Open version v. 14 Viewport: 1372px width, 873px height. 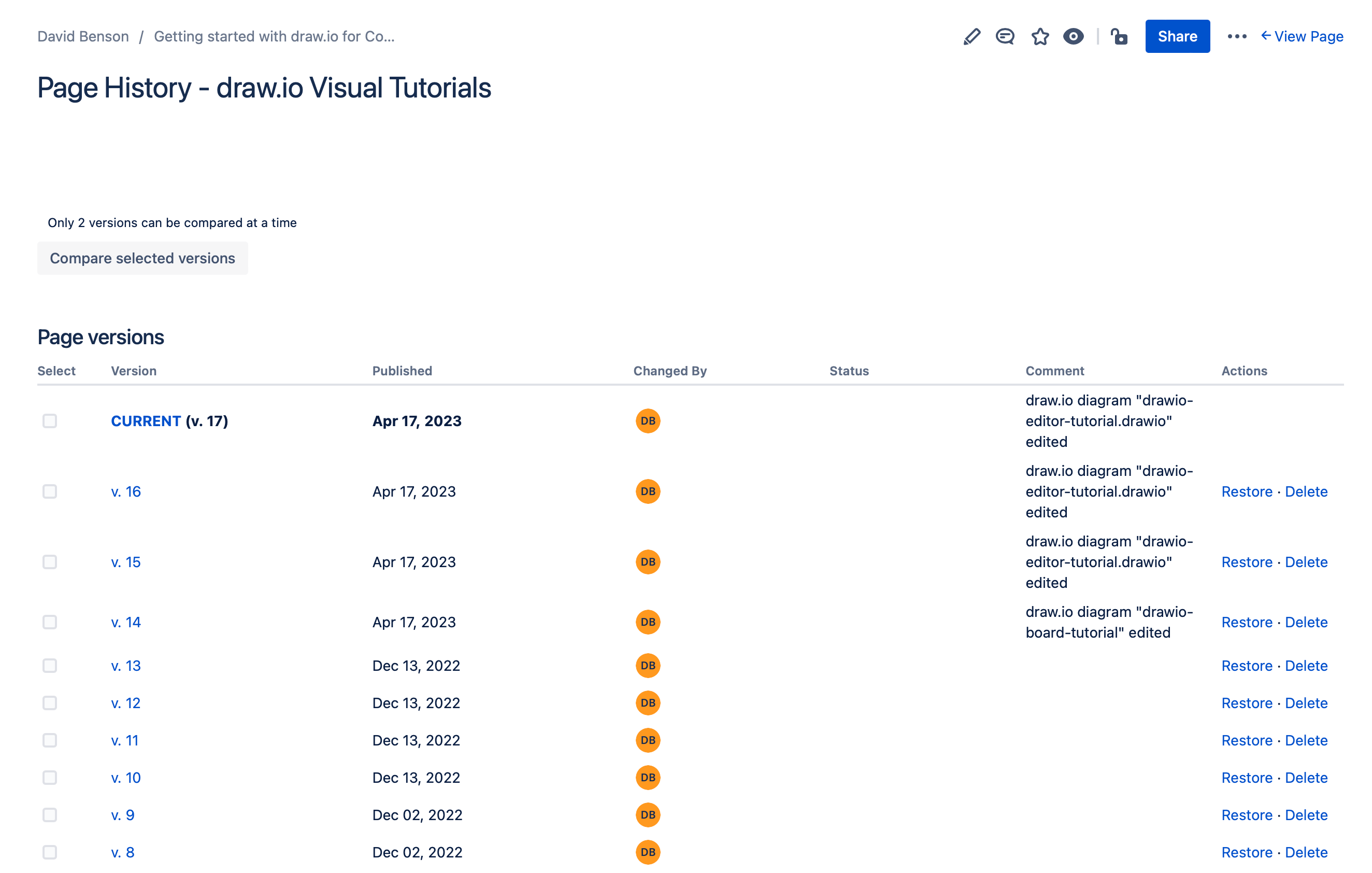pyautogui.click(x=126, y=622)
